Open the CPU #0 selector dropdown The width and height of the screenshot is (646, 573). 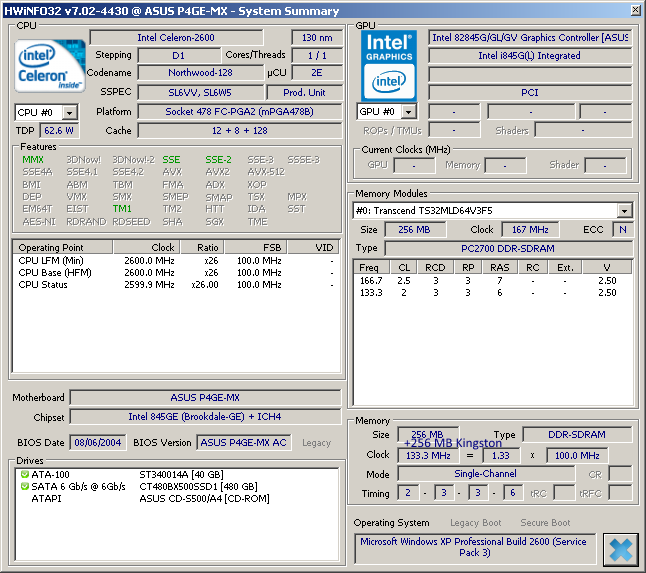[71, 112]
